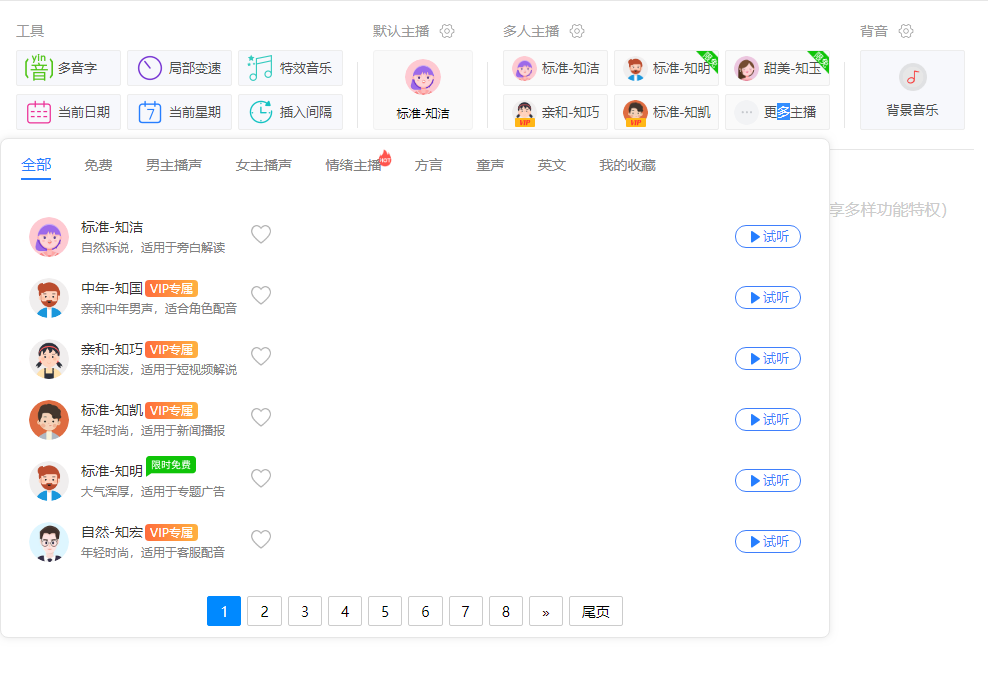The height and width of the screenshot is (688, 988).
Task: Click the 插入间隔 pause tool
Action: pyautogui.click(x=290, y=112)
